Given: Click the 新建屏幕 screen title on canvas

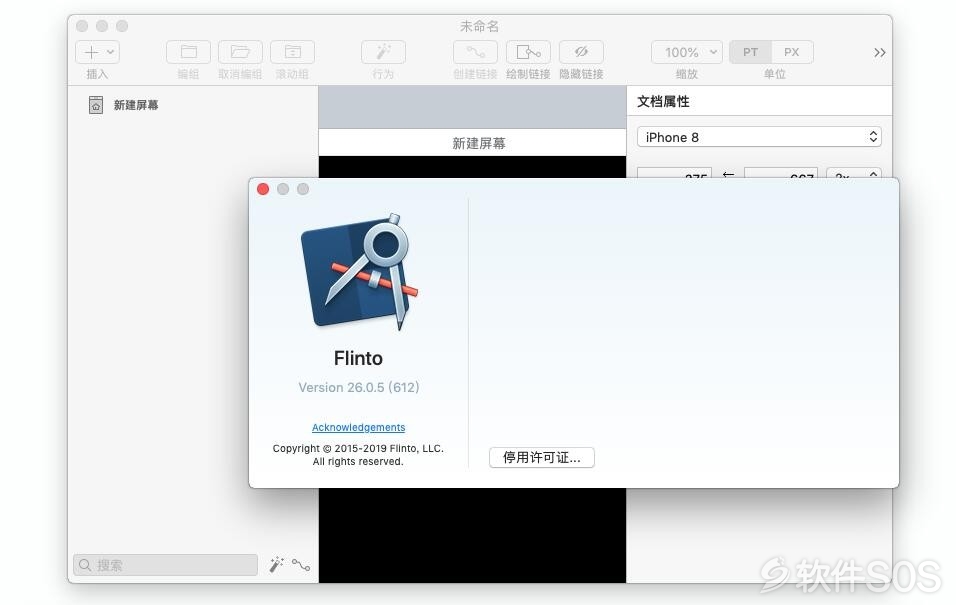Looking at the screenshot, I should [479, 143].
